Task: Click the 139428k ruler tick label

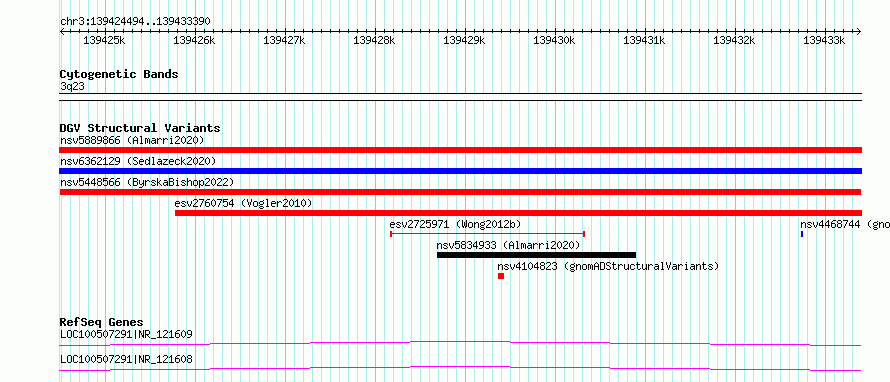Action: click(375, 40)
